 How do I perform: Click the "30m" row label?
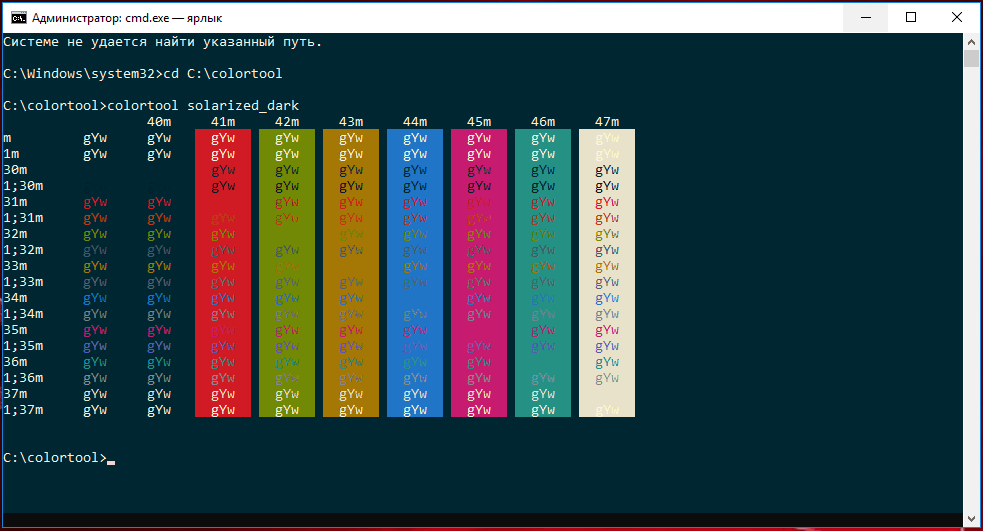pos(15,170)
